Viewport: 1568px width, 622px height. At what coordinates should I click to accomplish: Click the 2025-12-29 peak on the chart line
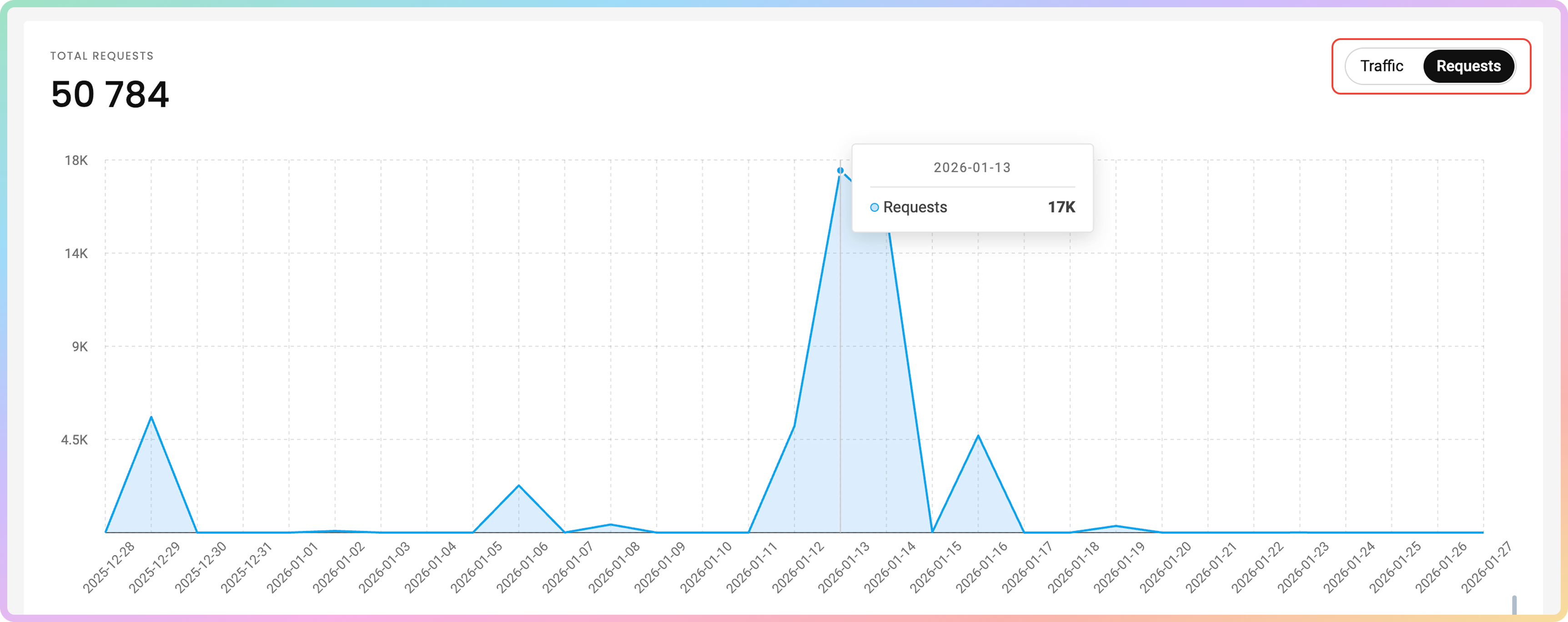point(151,417)
